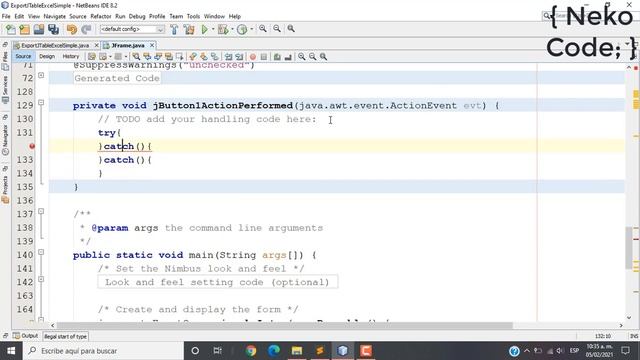Click the Open Project toolbar icon
Screen dimensions: 640x360
(39, 29)
